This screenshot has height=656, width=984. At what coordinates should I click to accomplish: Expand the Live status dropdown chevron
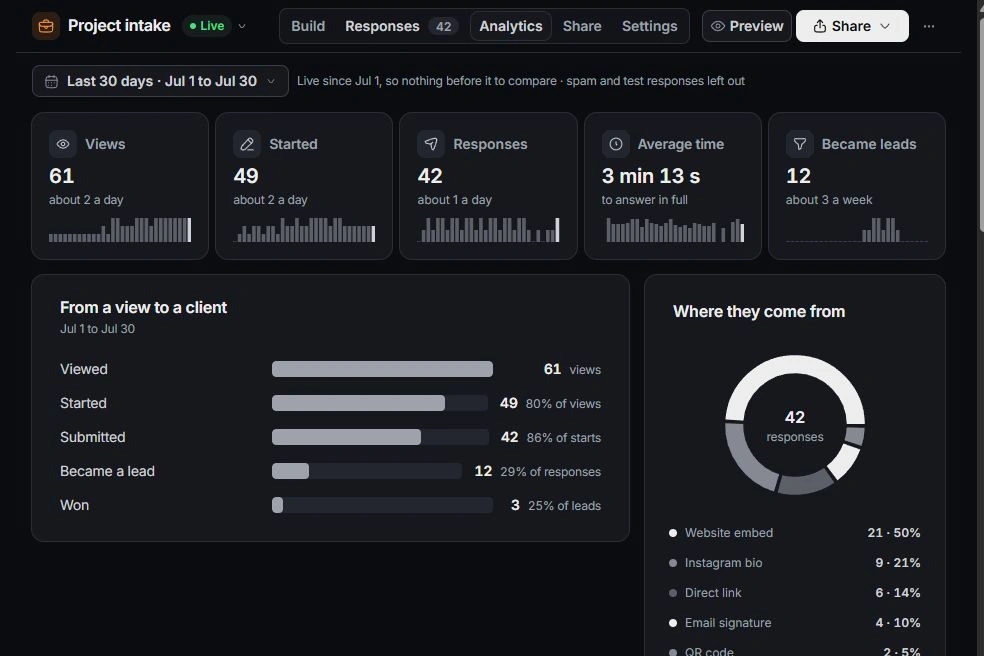(x=242, y=26)
